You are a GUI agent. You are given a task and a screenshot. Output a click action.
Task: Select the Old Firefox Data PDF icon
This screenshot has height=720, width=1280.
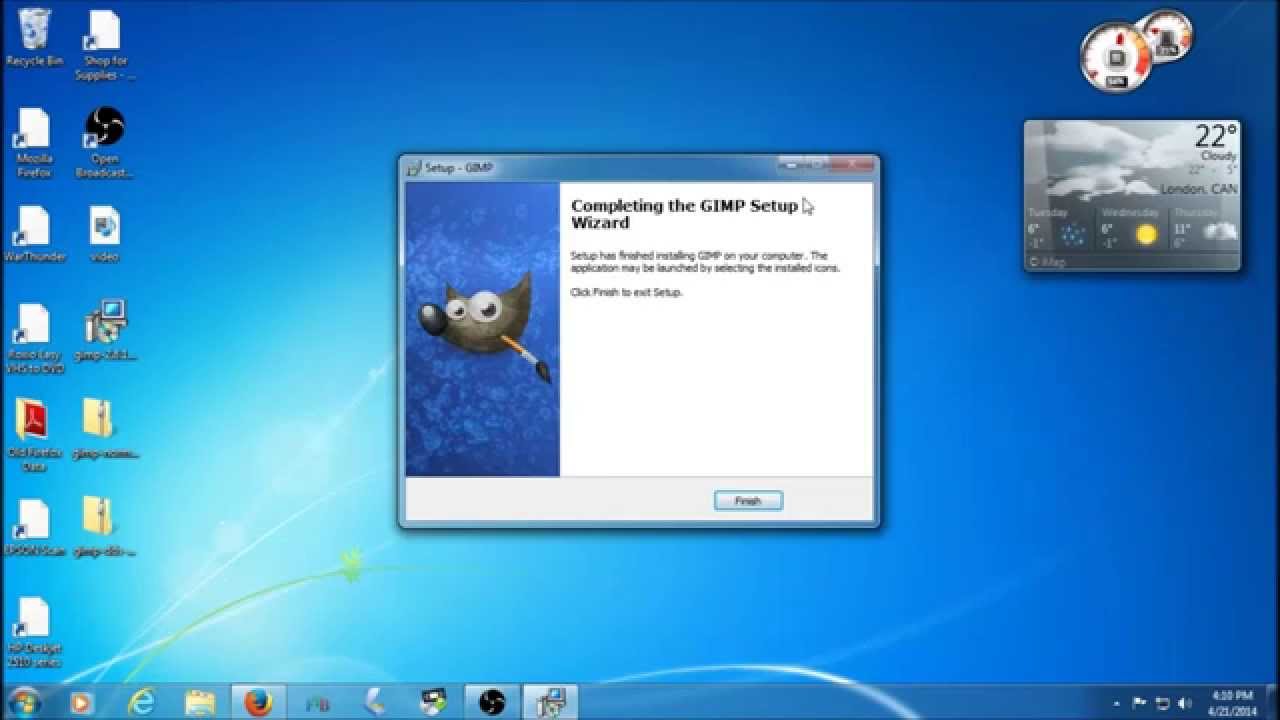click(34, 435)
